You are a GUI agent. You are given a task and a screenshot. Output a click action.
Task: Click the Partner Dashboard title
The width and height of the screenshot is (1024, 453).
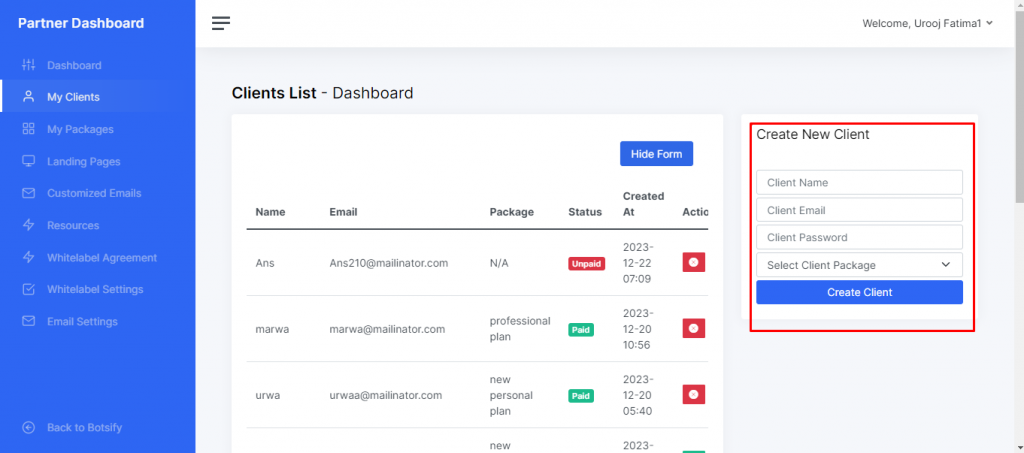click(x=81, y=23)
